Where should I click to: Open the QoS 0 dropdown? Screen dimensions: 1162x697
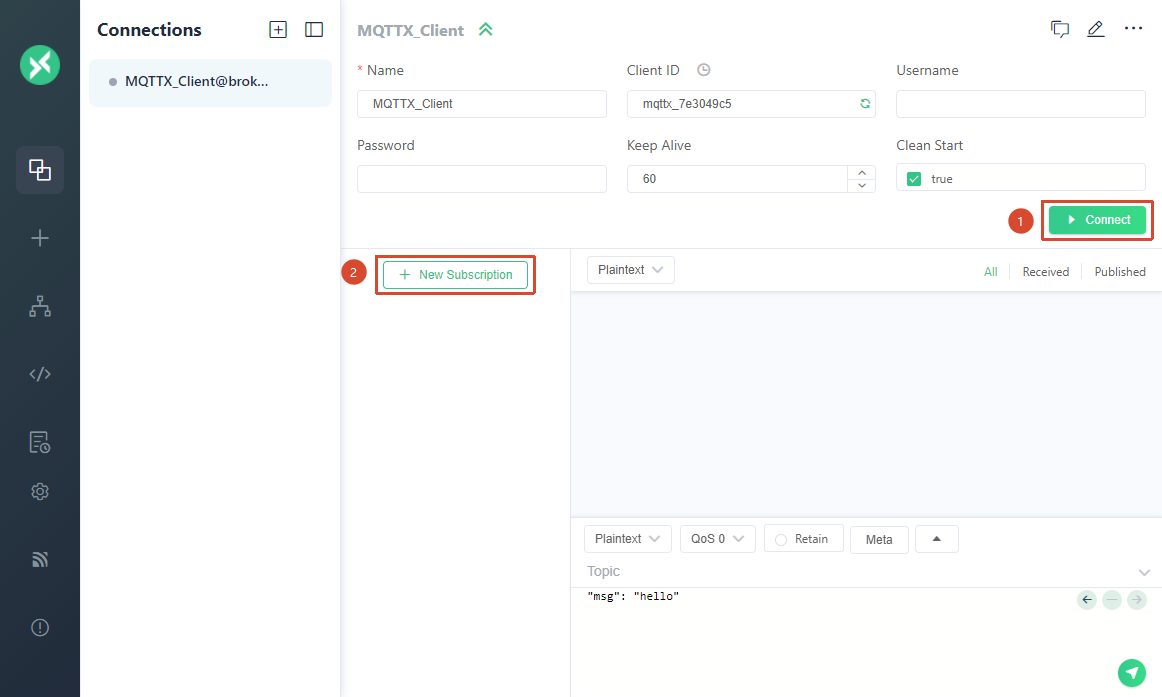pyautogui.click(x=717, y=538)
